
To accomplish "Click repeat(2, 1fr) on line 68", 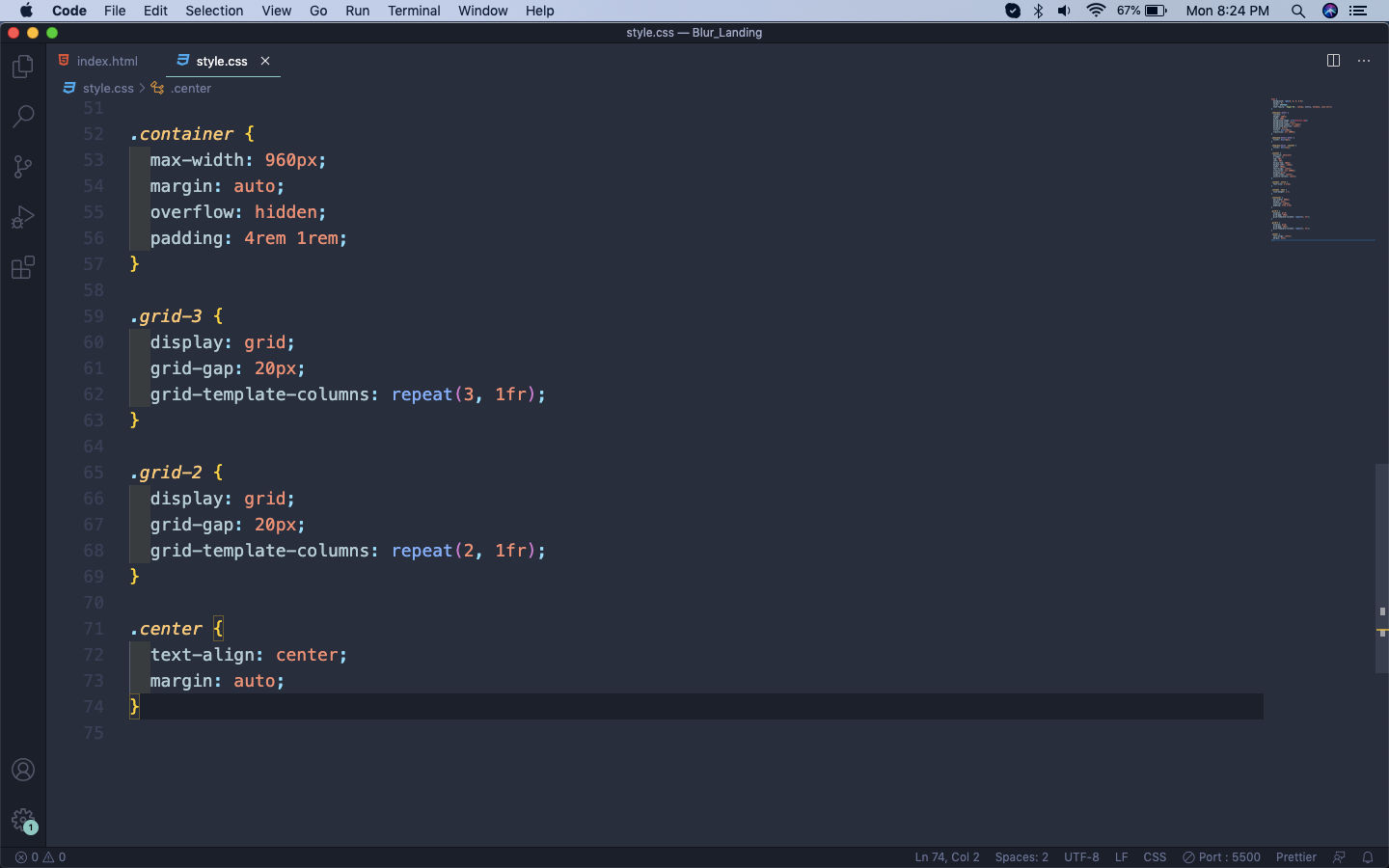I will click(x=464, y=551).
